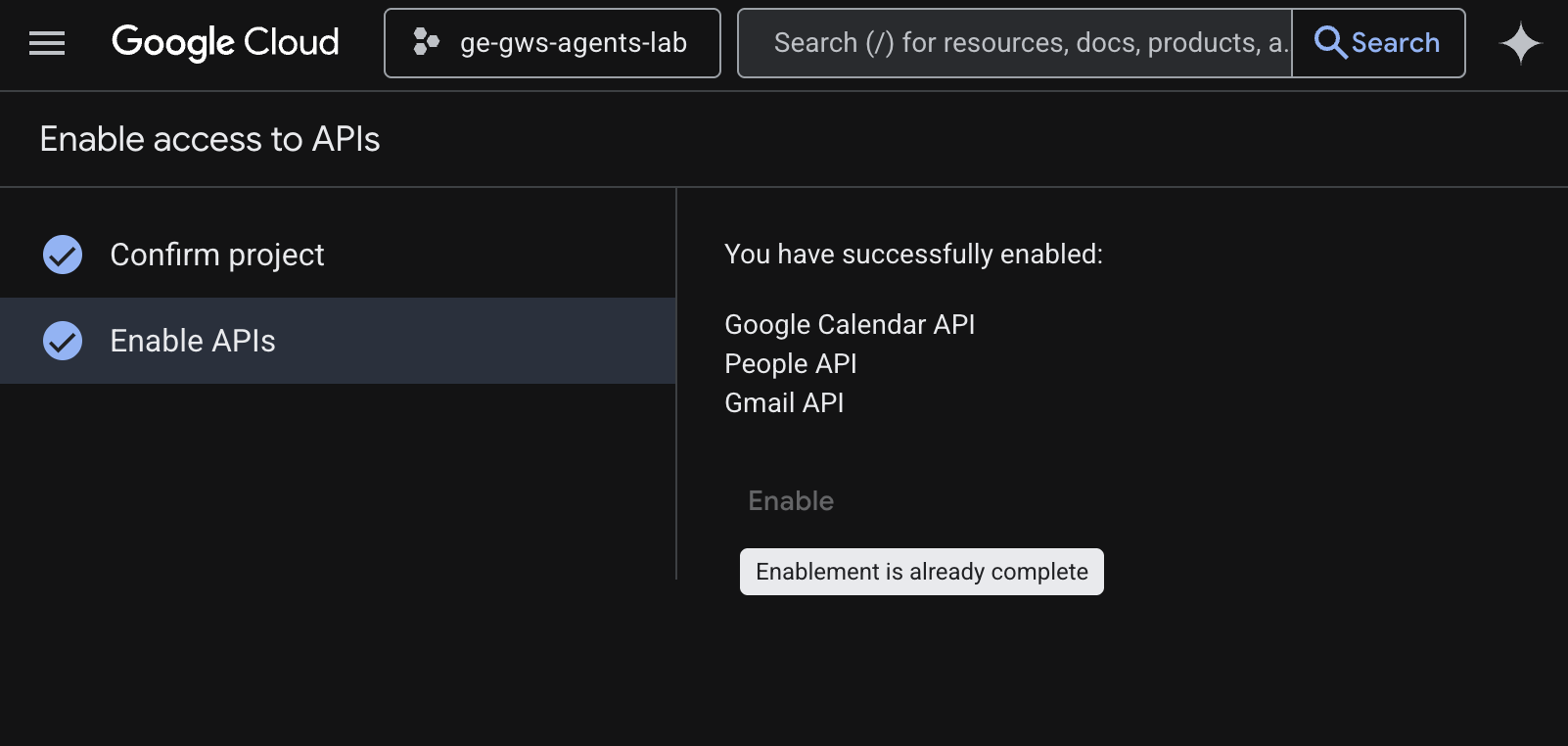Click the Google Calendar API entry
The width and height of the screenshot is (1568, 746).
tap(850, 325)
